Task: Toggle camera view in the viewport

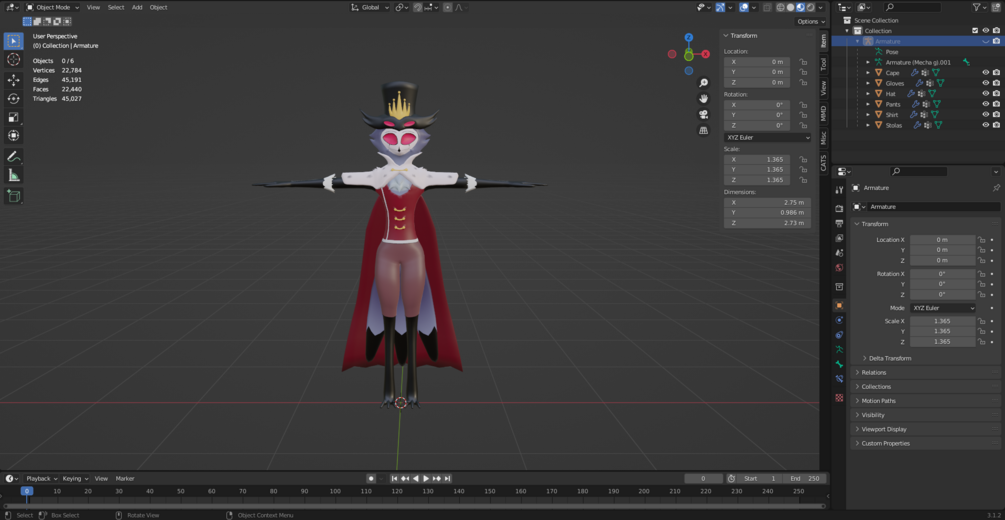Action: point(704,114)
